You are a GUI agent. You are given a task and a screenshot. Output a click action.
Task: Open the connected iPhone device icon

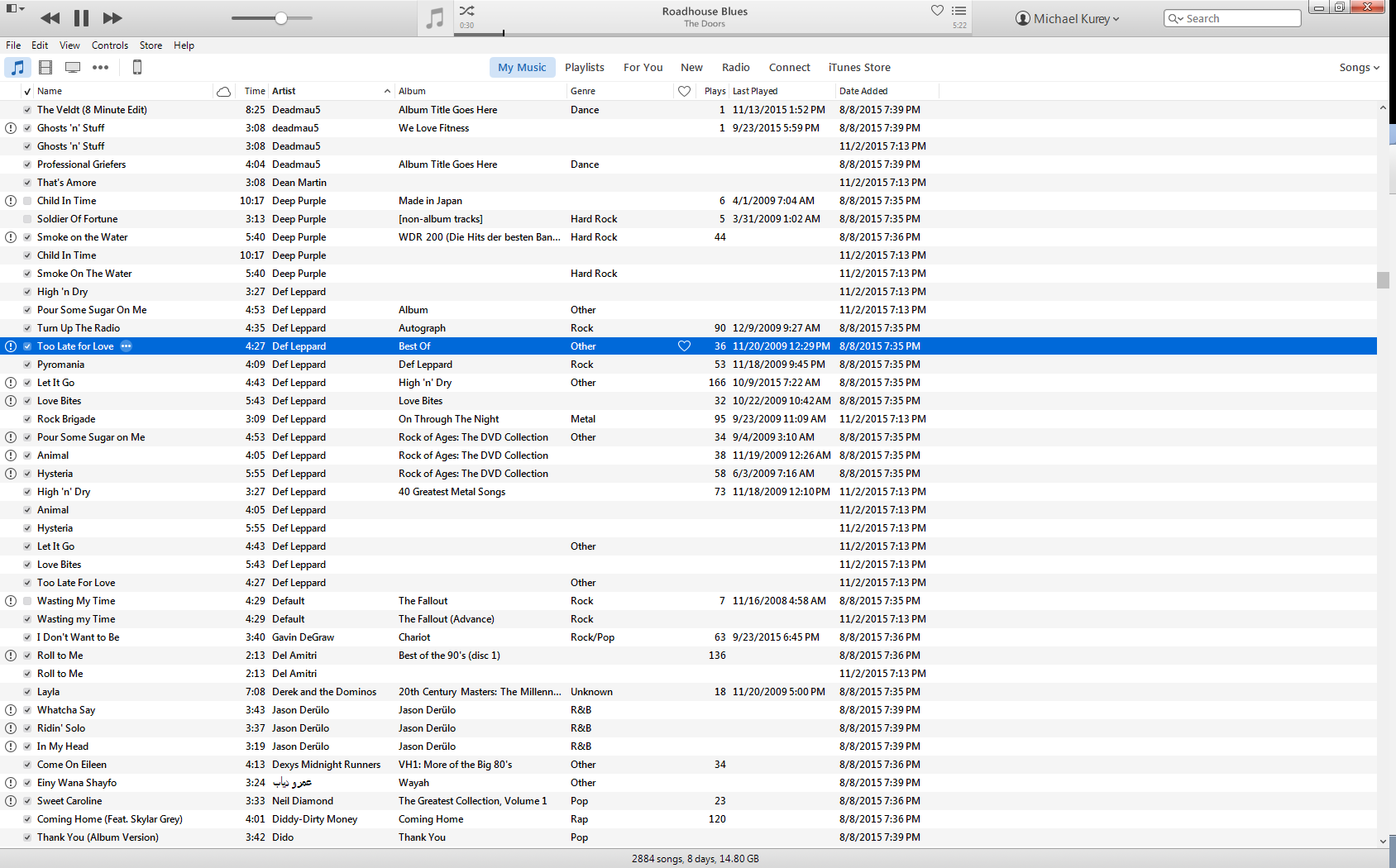(137, 68)
